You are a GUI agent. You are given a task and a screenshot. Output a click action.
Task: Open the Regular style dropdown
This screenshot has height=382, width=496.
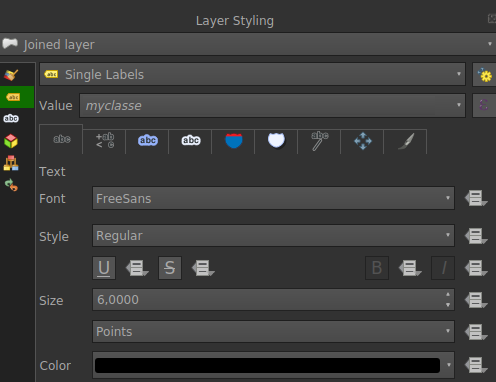[x=273, y=236]
